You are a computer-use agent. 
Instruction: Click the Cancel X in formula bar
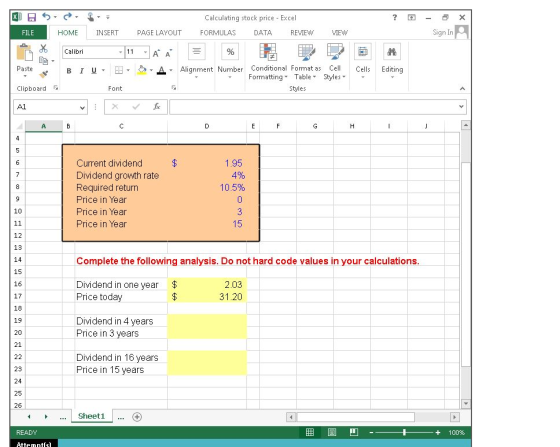(115, 106)
